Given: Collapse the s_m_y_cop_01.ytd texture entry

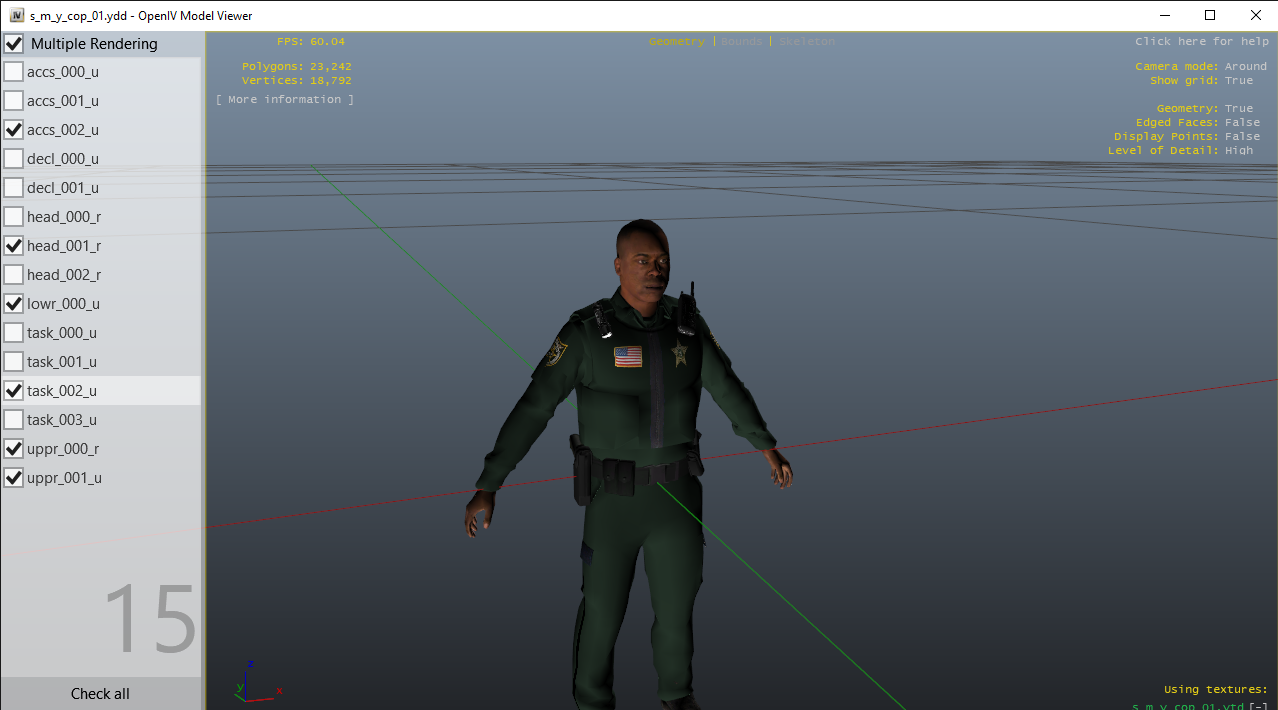Looking at the screenshot, I should click(x=1257, y=706).
